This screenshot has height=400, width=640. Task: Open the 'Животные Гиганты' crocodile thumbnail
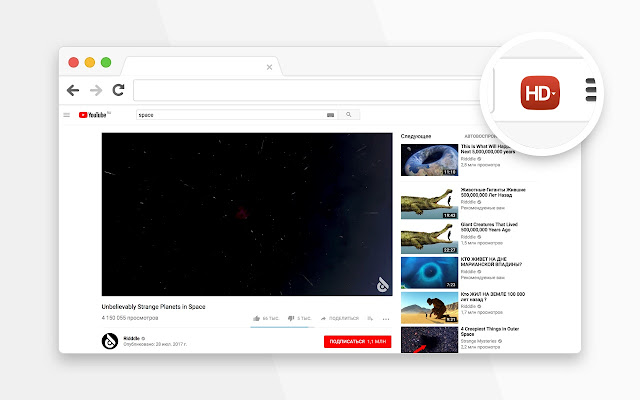(429, 203)
